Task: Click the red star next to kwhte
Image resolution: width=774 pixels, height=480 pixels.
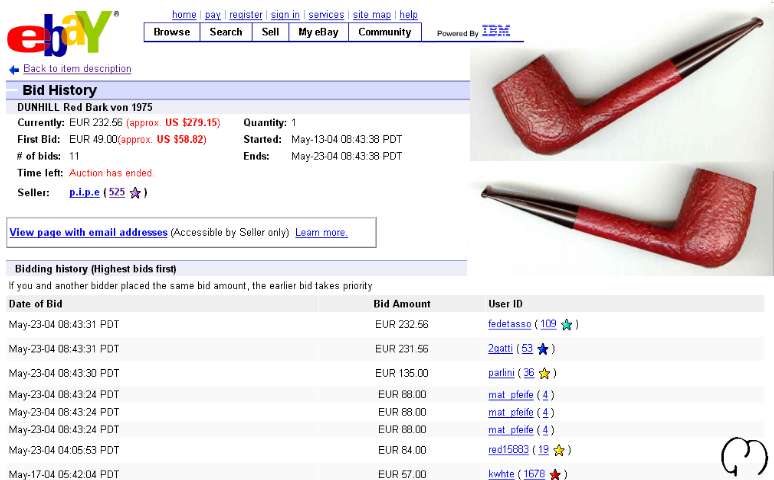Action: [x=555, y=475]
